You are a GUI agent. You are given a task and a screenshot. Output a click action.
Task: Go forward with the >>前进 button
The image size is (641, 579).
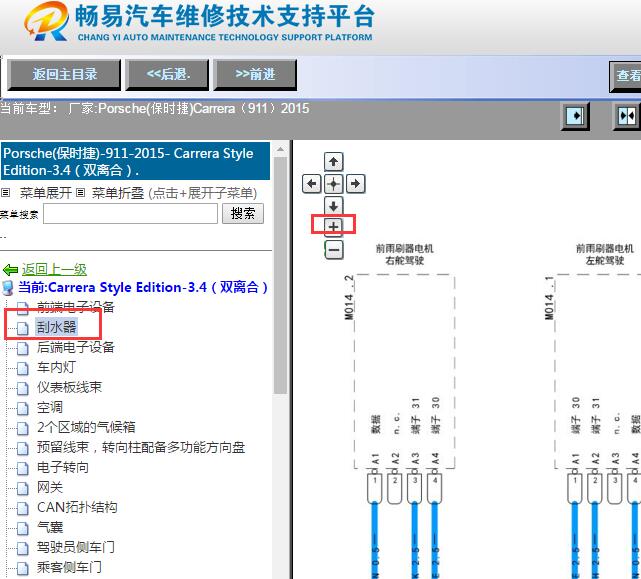click(255, 74)
